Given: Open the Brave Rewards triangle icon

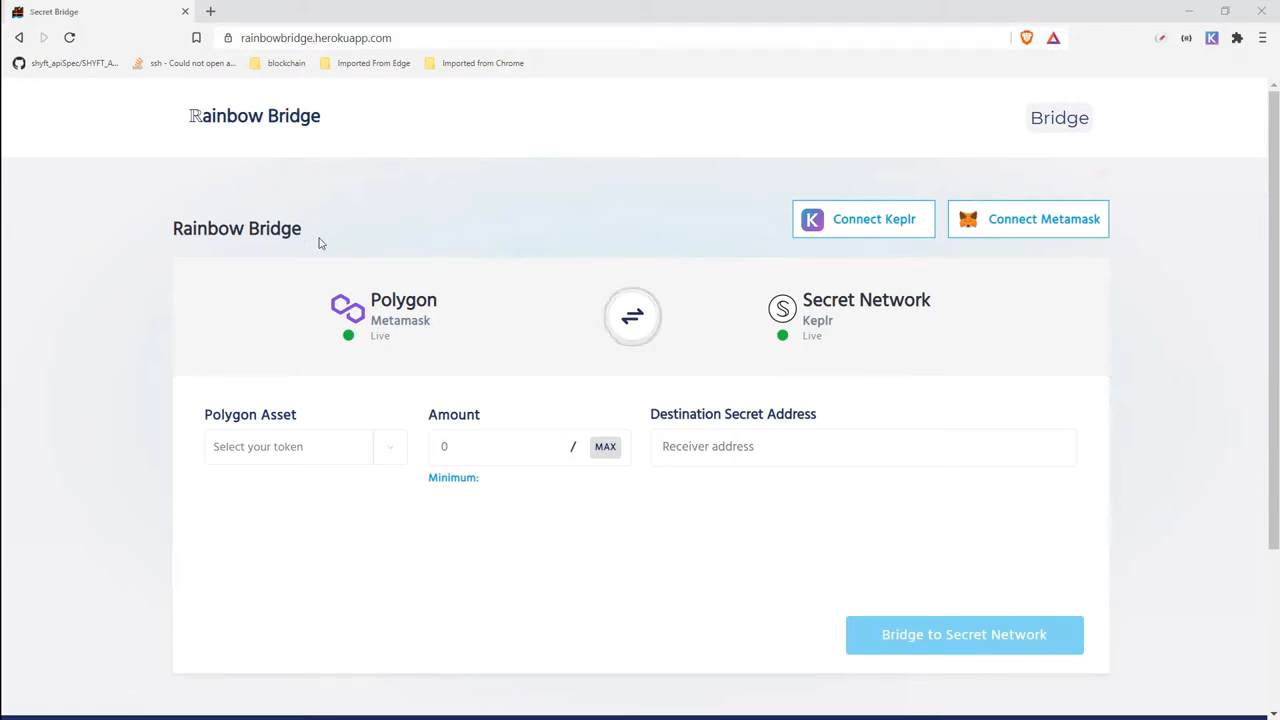Looking at the screenshot, I should click(1053, 38).
